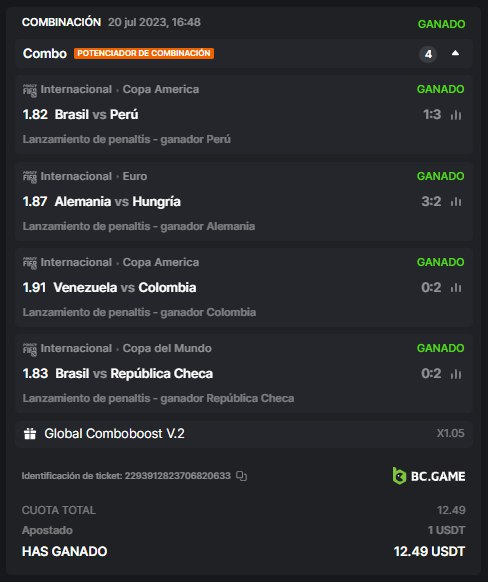The width and height of the screenshot is (488, 582).
Task: Open the Brasil vs Perú match
Action: click(x=96, y=114)
